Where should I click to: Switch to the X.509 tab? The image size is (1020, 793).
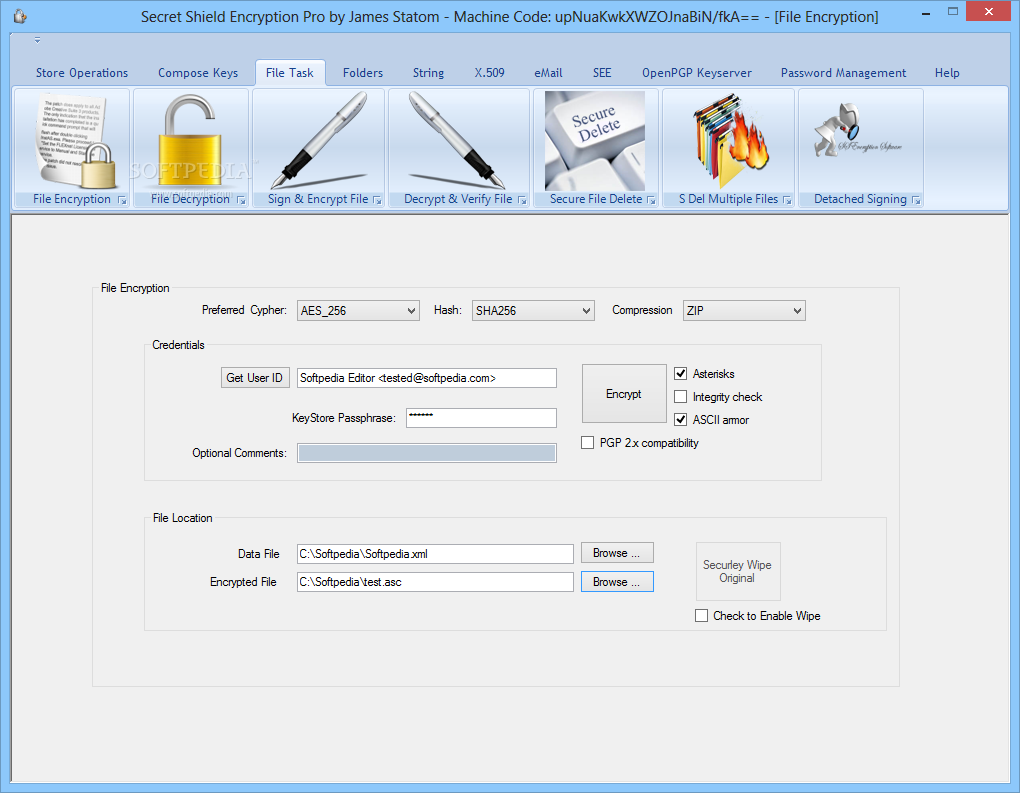(x=489, y=73)
